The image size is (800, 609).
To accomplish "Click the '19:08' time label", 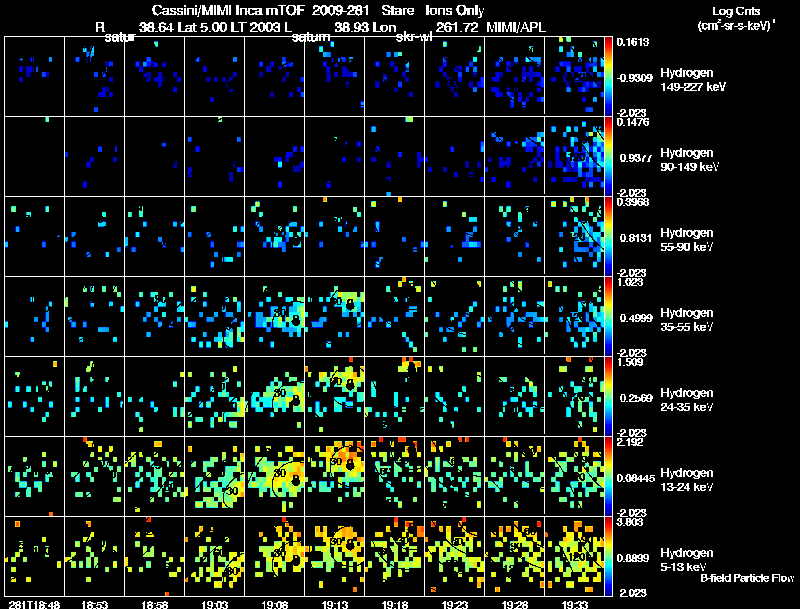I will 274,604.
